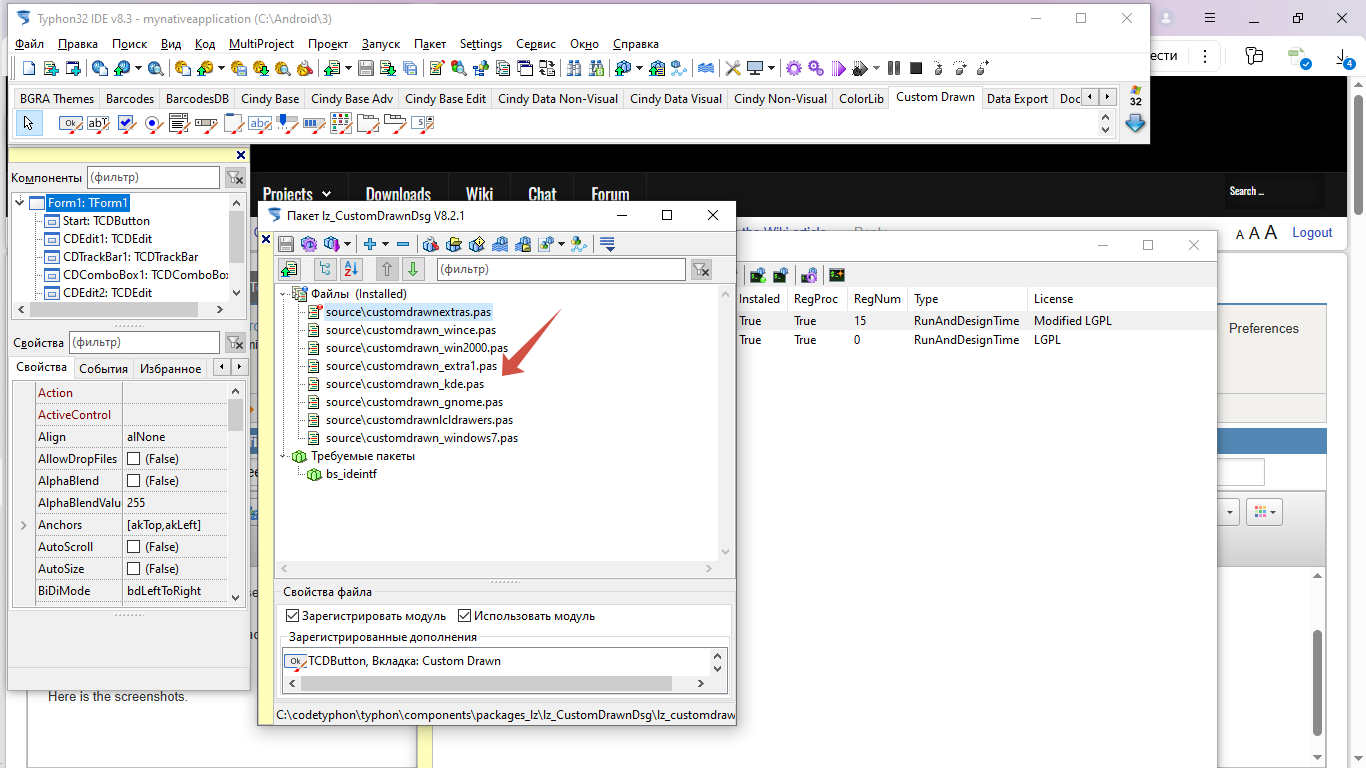Image resolution: width=1366 pixels, height=768 pixels.
Task: Open the Downloads link on website
Action: pos(398,194)
